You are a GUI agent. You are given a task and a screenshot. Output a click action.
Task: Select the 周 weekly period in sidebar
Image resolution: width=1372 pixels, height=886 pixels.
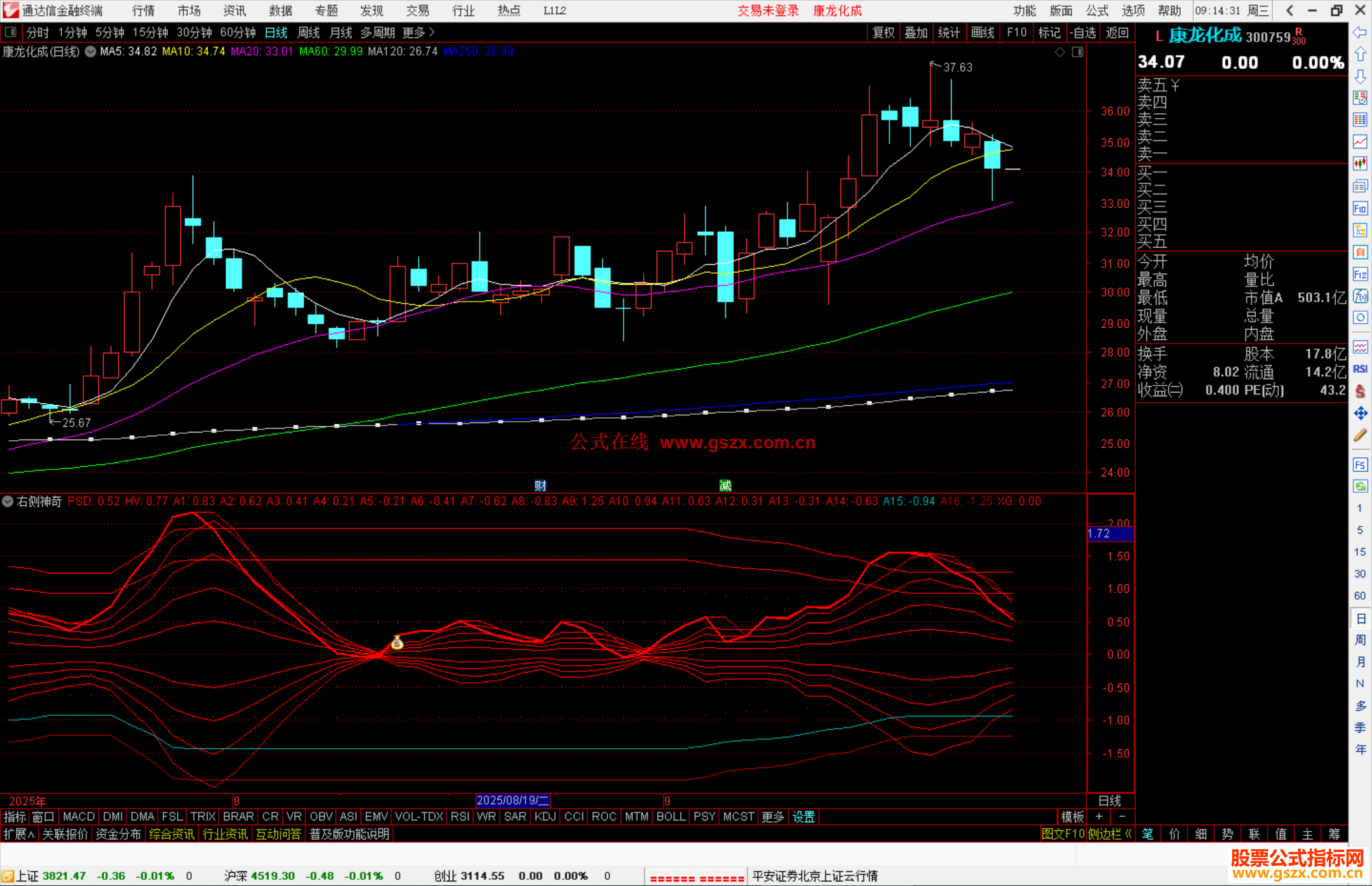[x=1360, y=640]
